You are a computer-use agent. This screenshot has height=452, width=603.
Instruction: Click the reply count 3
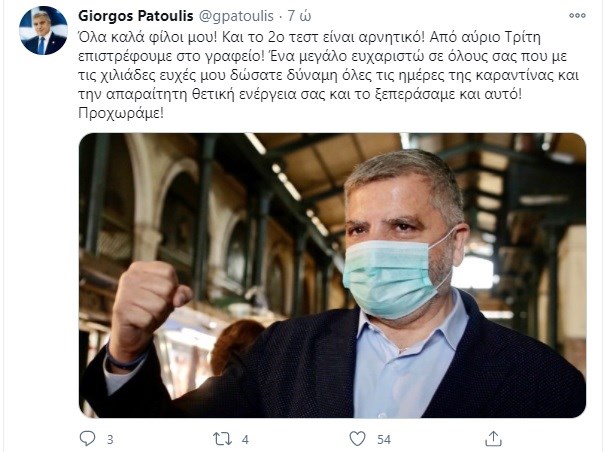[x=110, y=439]
